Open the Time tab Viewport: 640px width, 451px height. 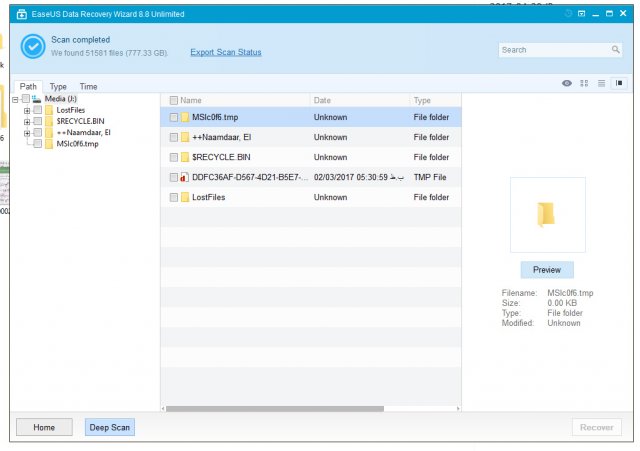[88, 87]
